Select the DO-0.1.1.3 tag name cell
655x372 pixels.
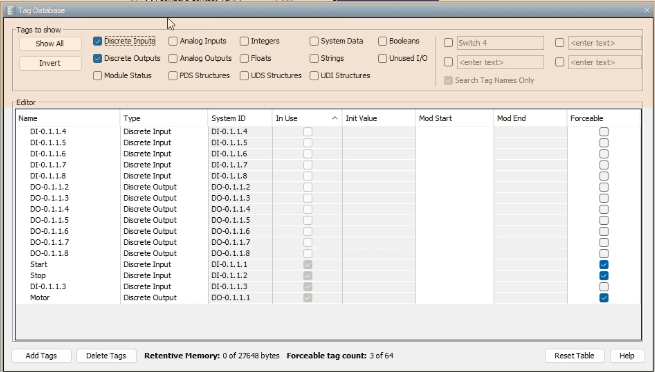point(68,198)
